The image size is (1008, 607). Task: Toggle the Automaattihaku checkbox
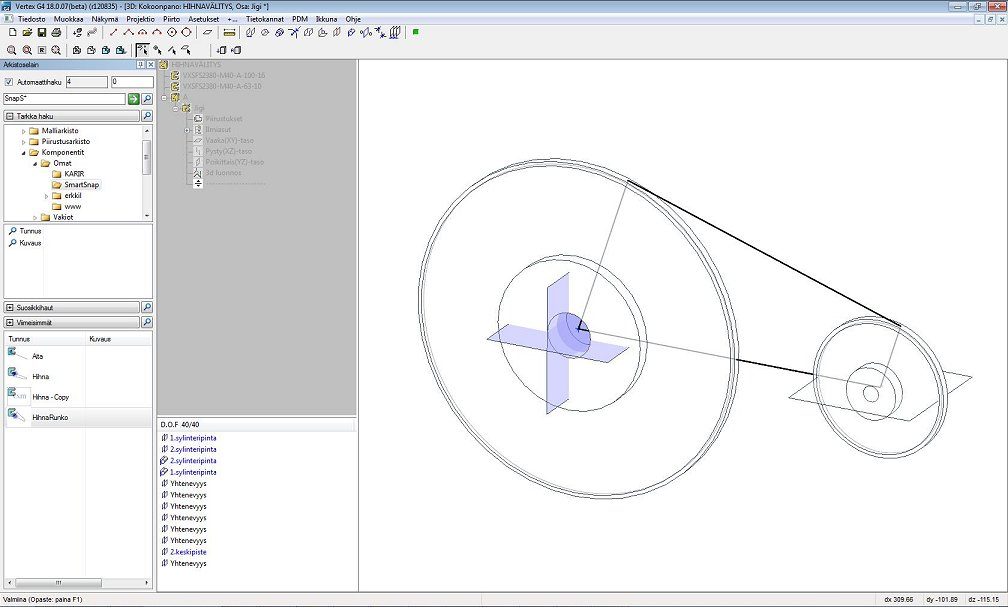coord(9,82)
